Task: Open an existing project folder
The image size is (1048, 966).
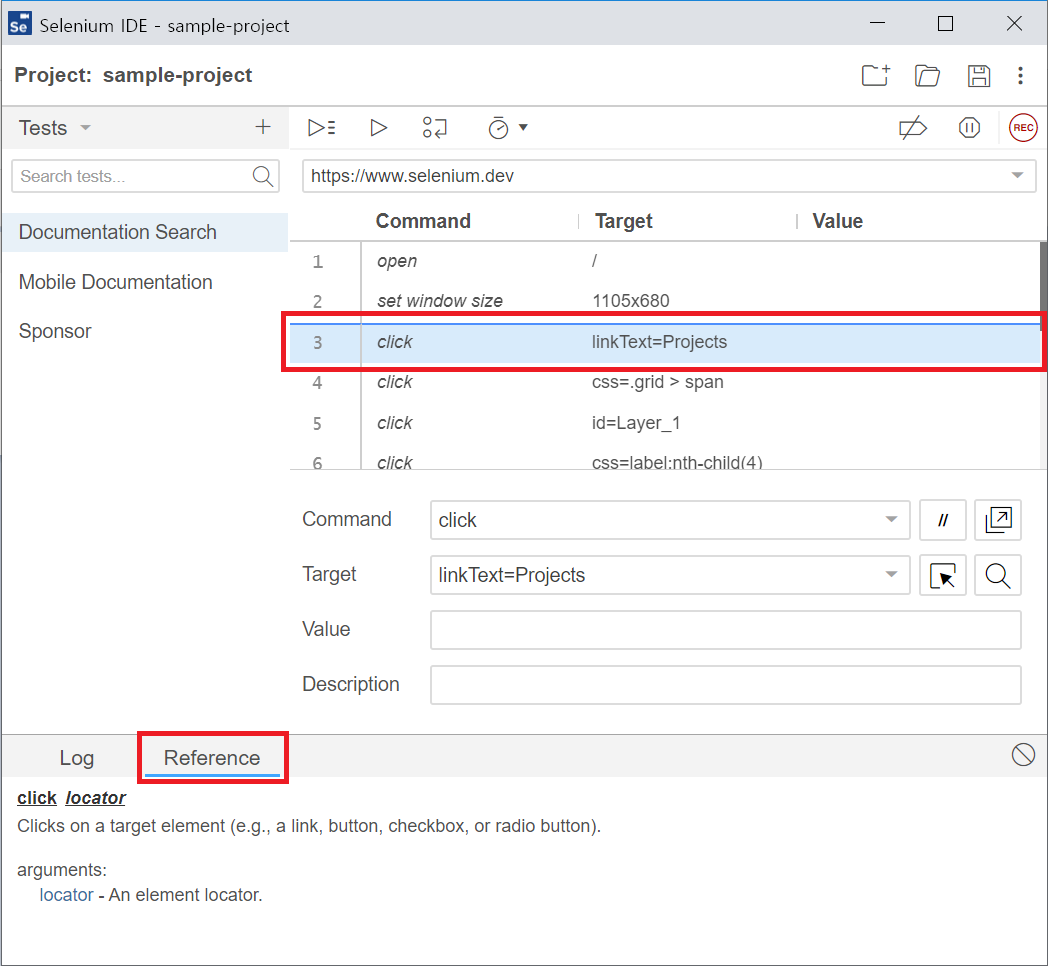Action: click(x=927, y=76)
